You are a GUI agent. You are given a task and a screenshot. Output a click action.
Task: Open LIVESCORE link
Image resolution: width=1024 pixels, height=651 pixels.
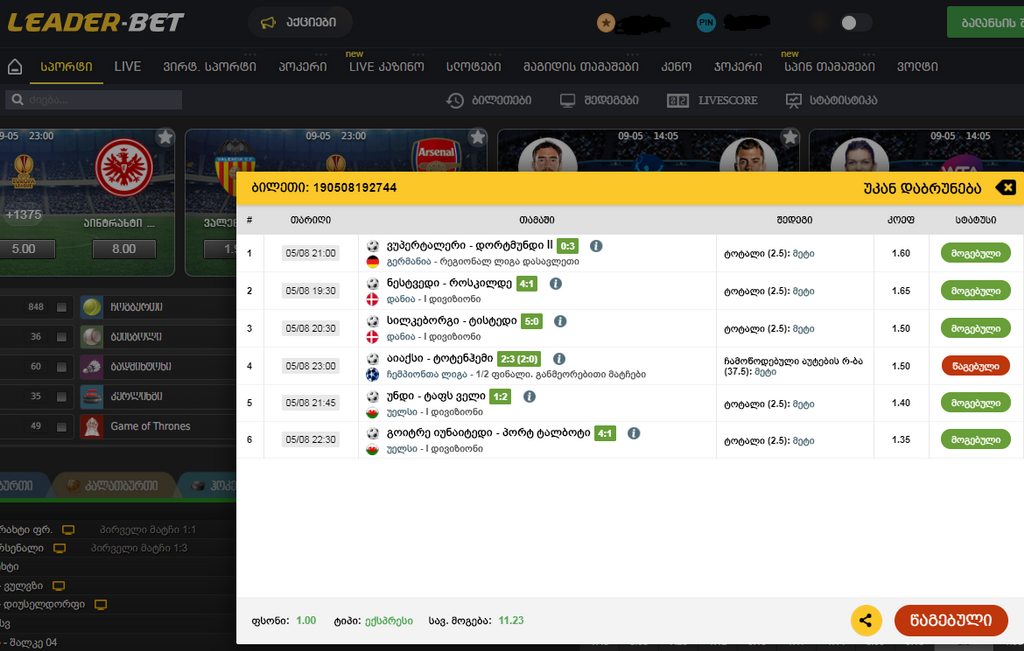[x=712, y=101]
